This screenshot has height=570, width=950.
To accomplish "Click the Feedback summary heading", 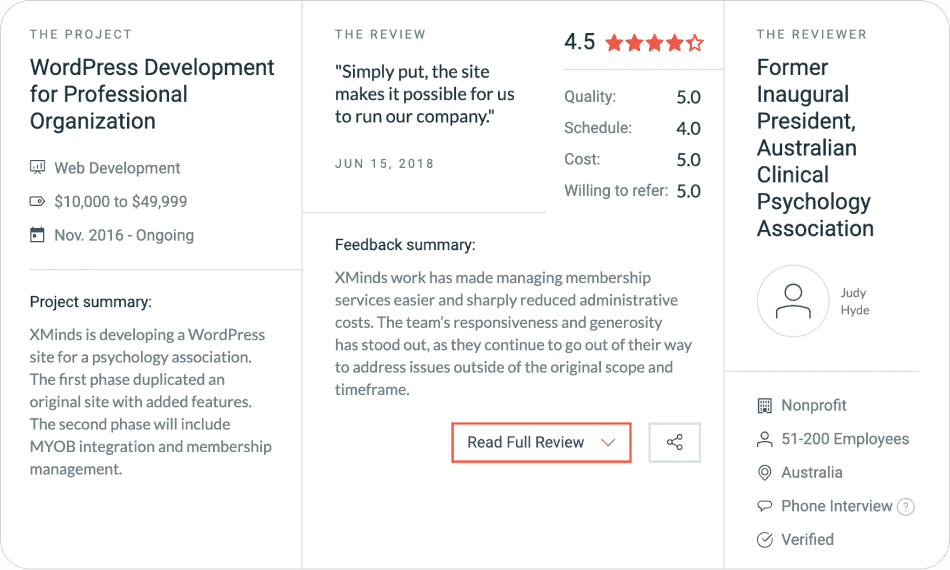I will pyautogui.click(x=405, y=245).
